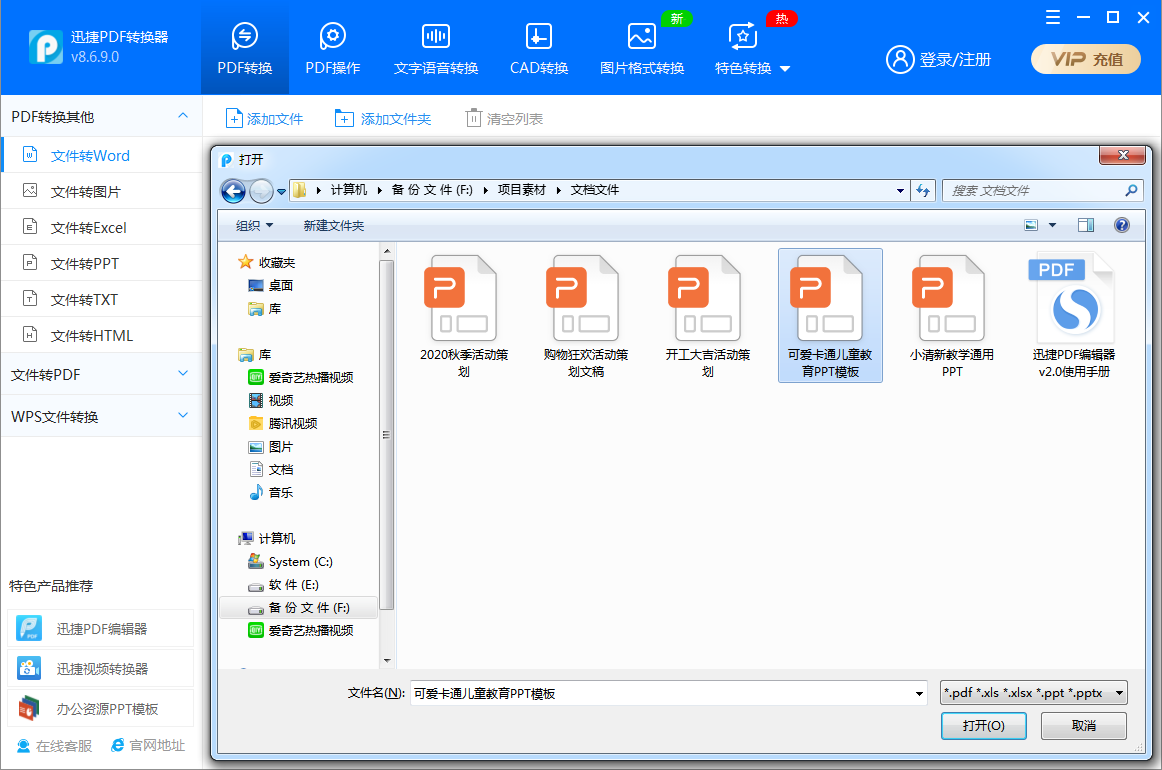The height and width of the screenshot is (770, 1162).
Task: Toggle the preview pane icon
Action: (1086, 225)
